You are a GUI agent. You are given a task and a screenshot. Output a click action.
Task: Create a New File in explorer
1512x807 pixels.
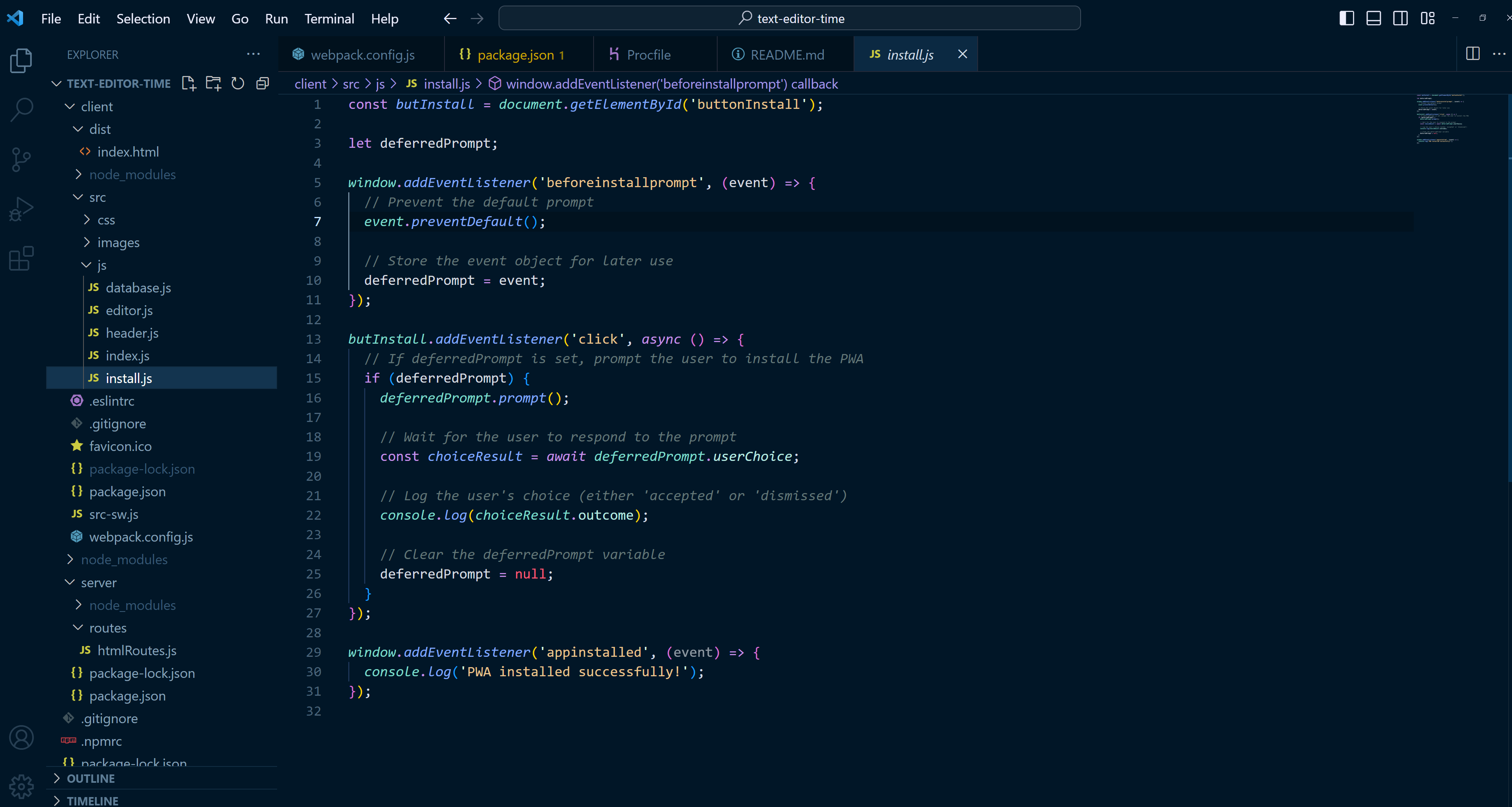pos(188,83)
